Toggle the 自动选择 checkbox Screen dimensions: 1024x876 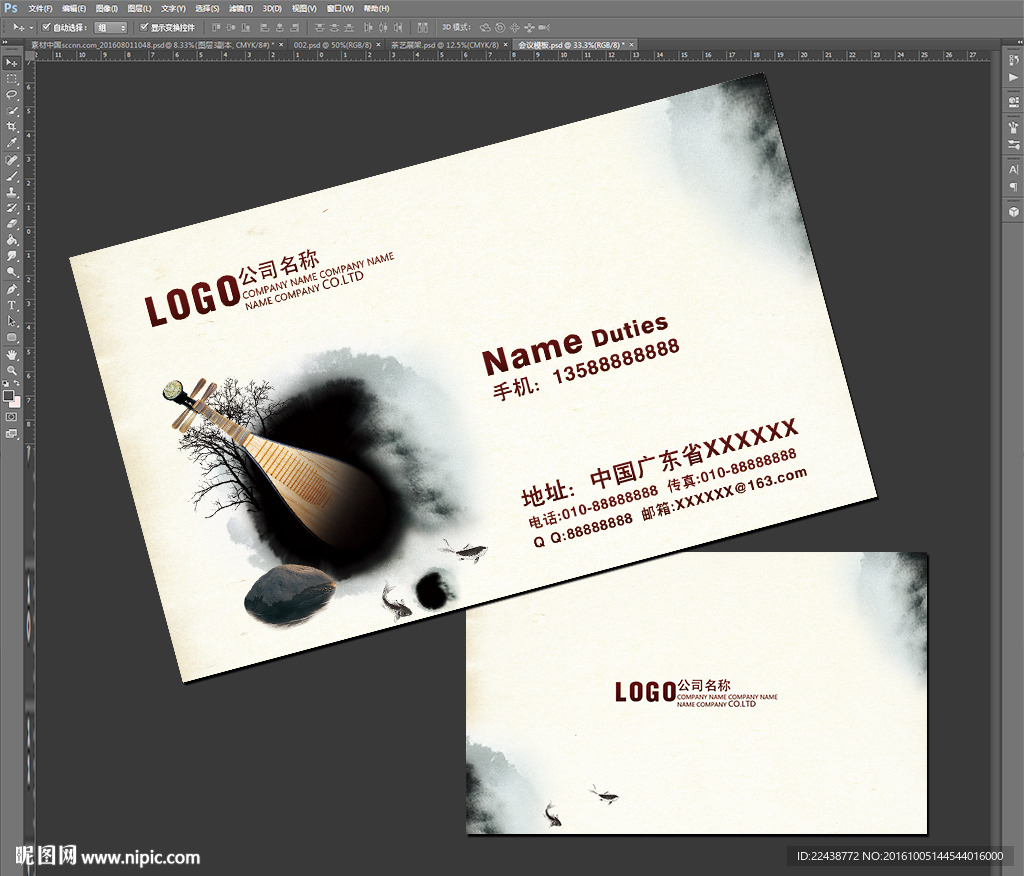(46, 27)
